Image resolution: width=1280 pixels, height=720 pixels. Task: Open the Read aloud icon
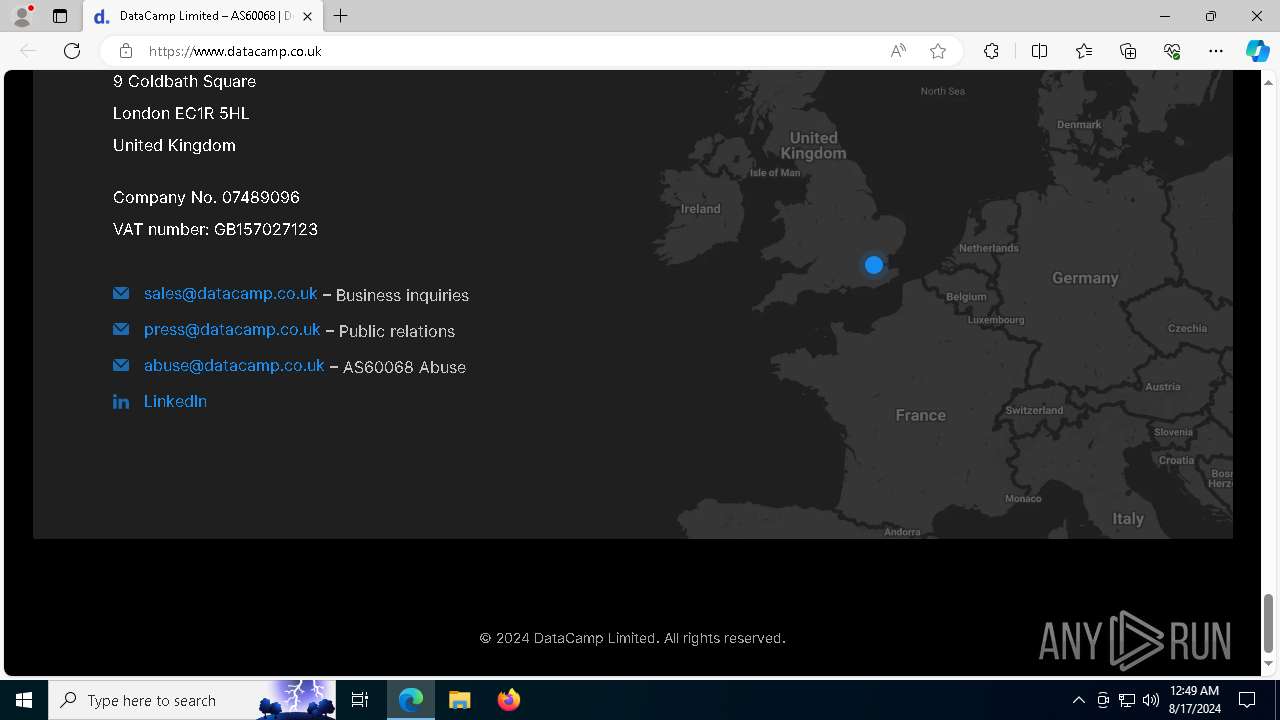click(898, 51)
